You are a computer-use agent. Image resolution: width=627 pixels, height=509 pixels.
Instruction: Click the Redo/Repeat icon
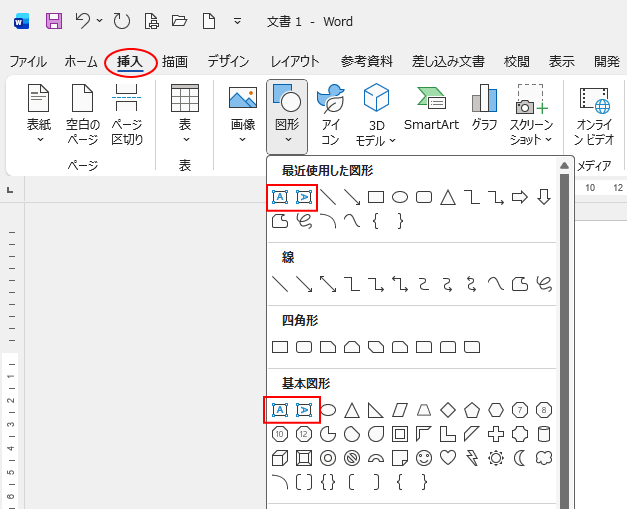pos(122,21)
